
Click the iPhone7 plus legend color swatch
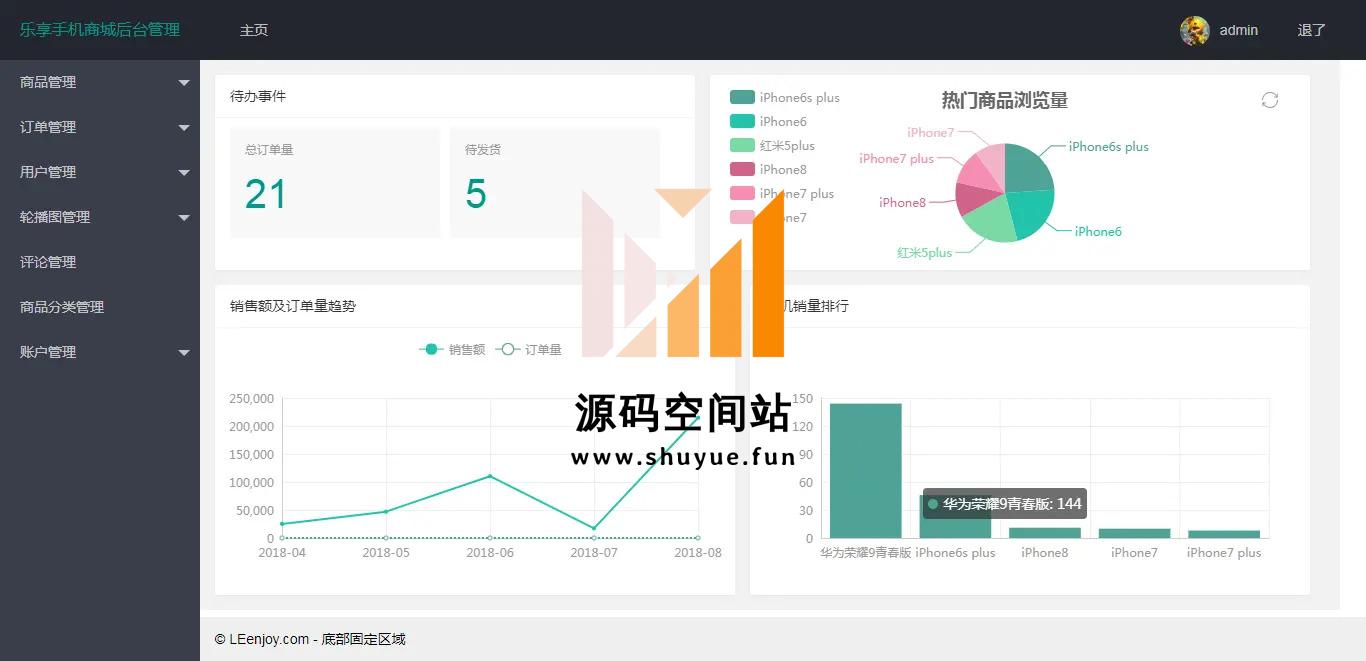click(x=742, y=193)
